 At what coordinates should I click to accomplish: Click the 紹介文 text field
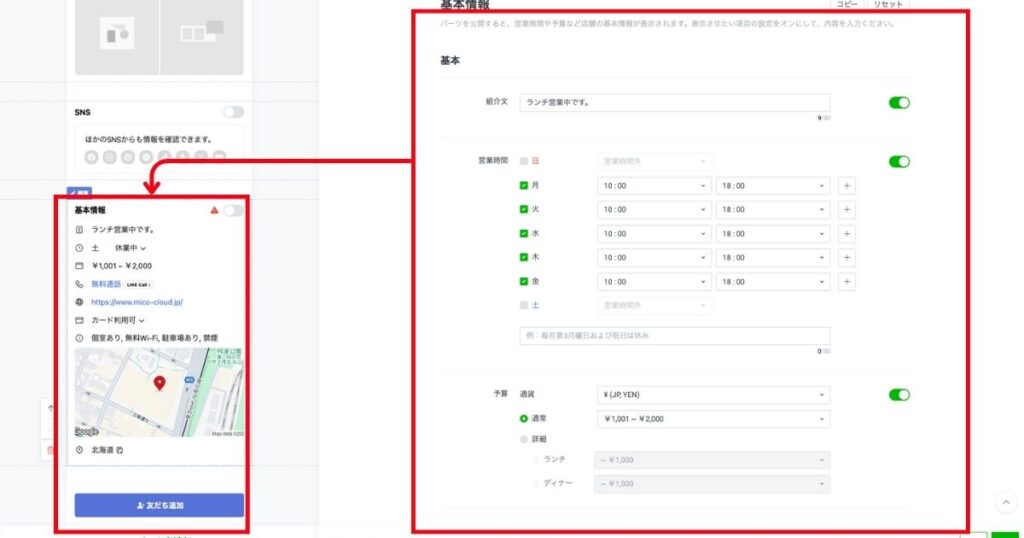click(675, 103)
